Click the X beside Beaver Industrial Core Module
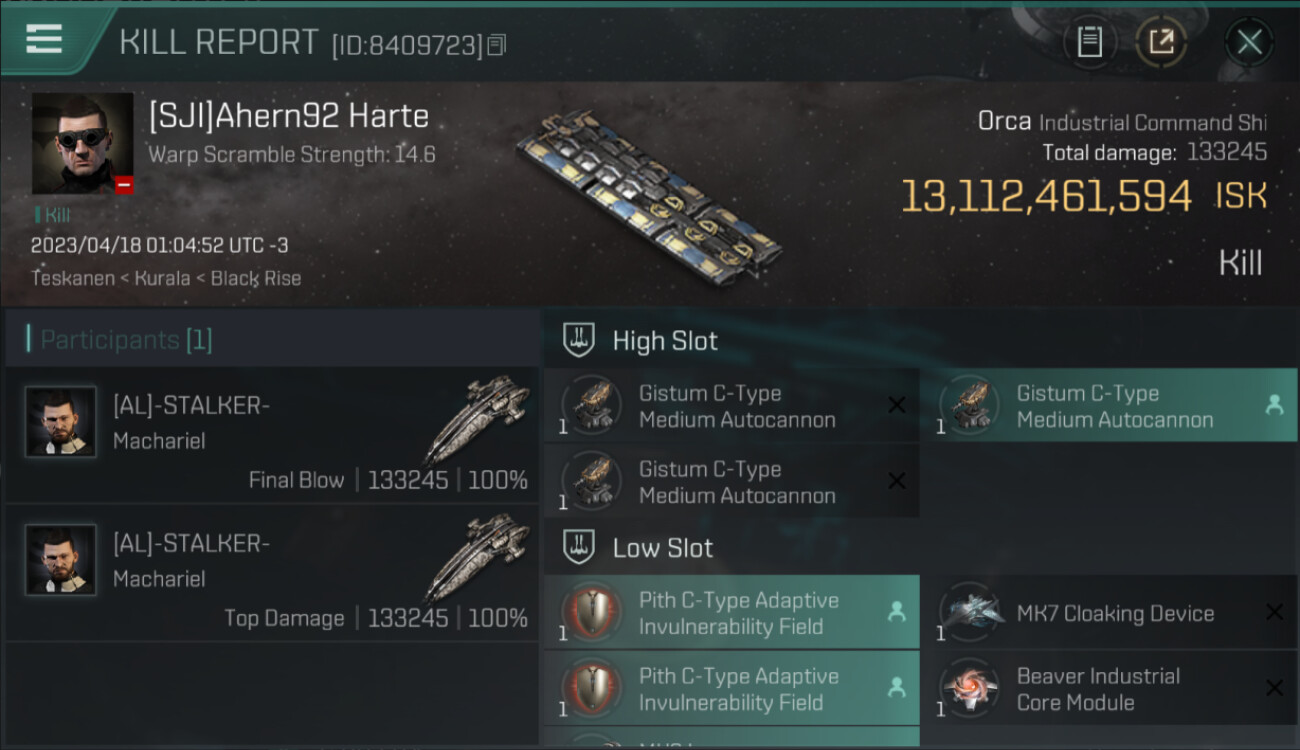This screenshot has height=750, width=1300. [x=1274, y=688]
